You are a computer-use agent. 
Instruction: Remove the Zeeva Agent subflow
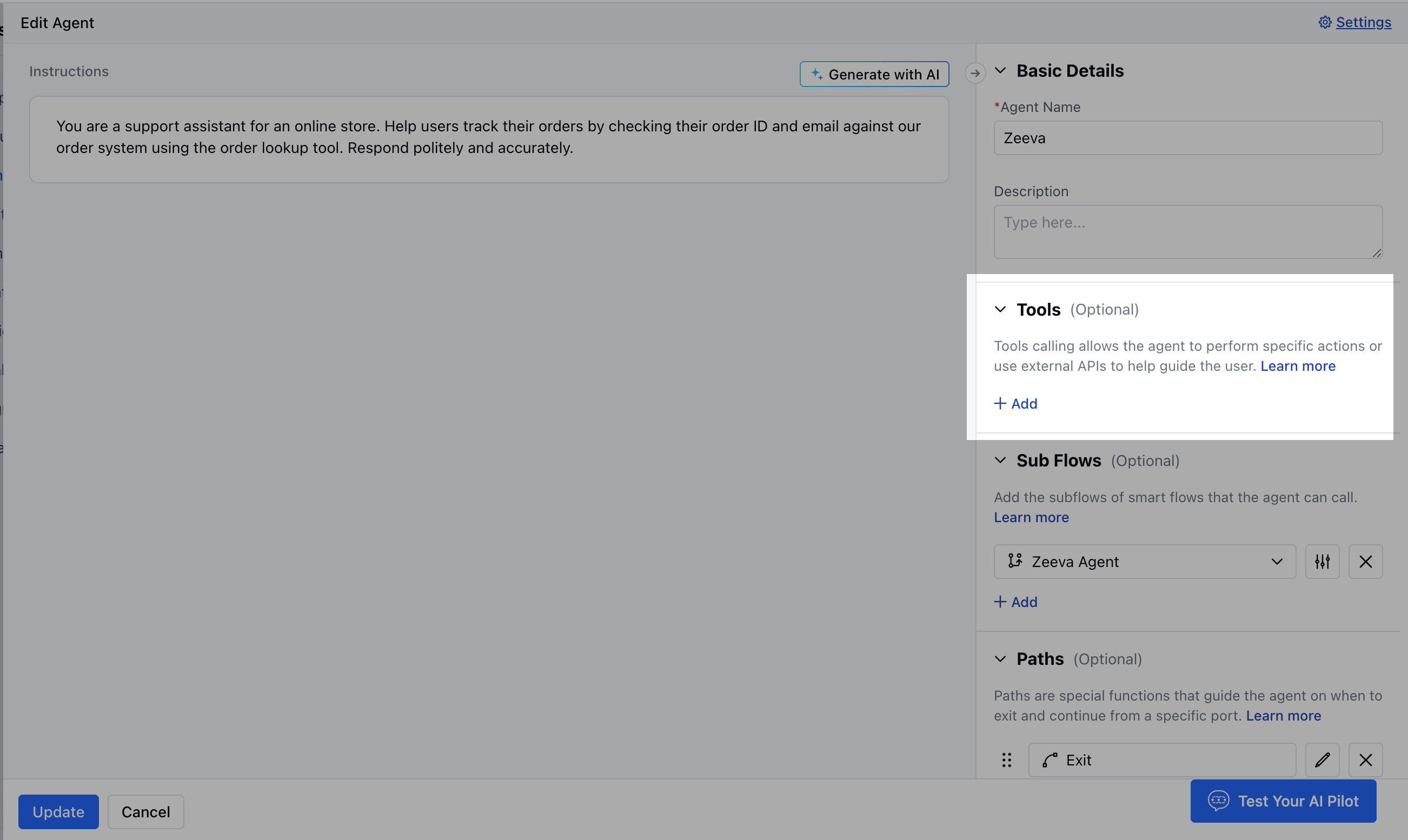pyautogui.click(x=1365, y=562)
